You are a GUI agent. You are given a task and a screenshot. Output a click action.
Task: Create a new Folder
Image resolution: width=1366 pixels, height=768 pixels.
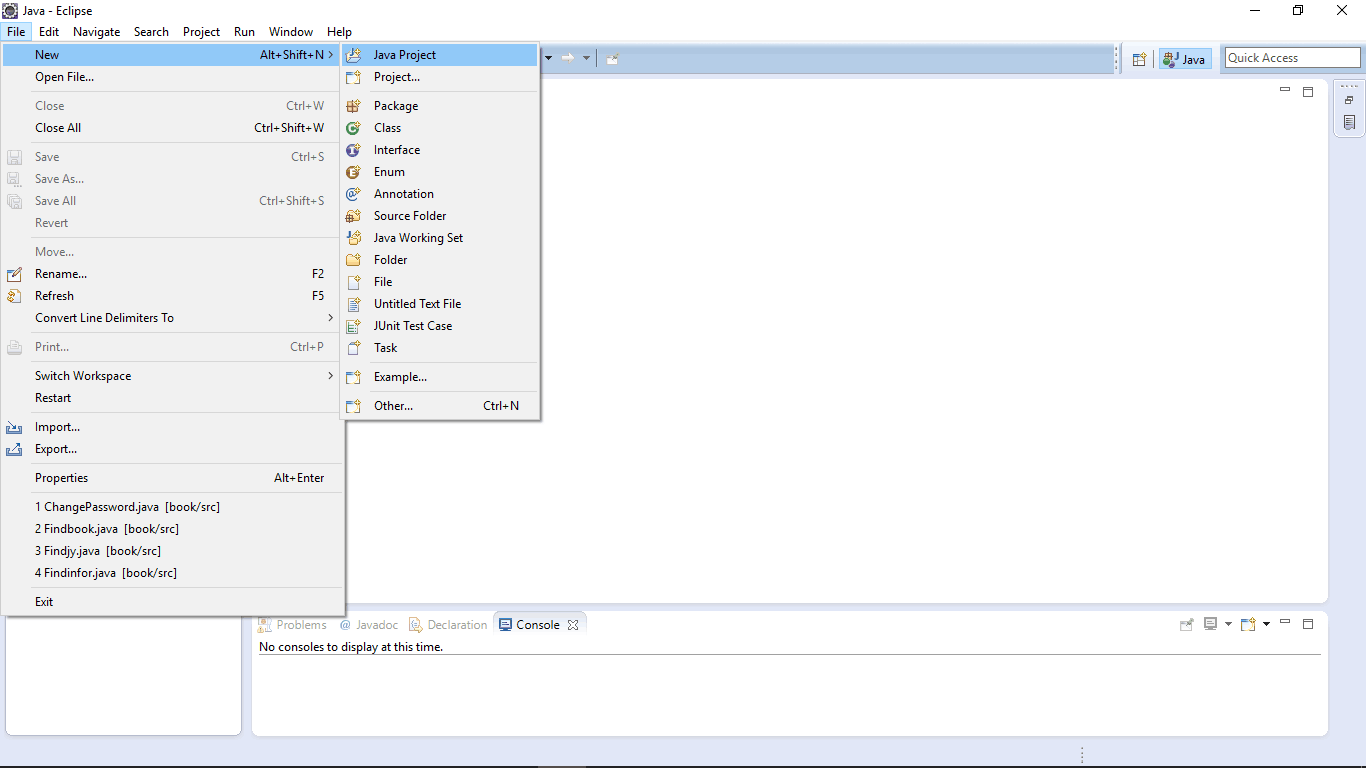440,260
